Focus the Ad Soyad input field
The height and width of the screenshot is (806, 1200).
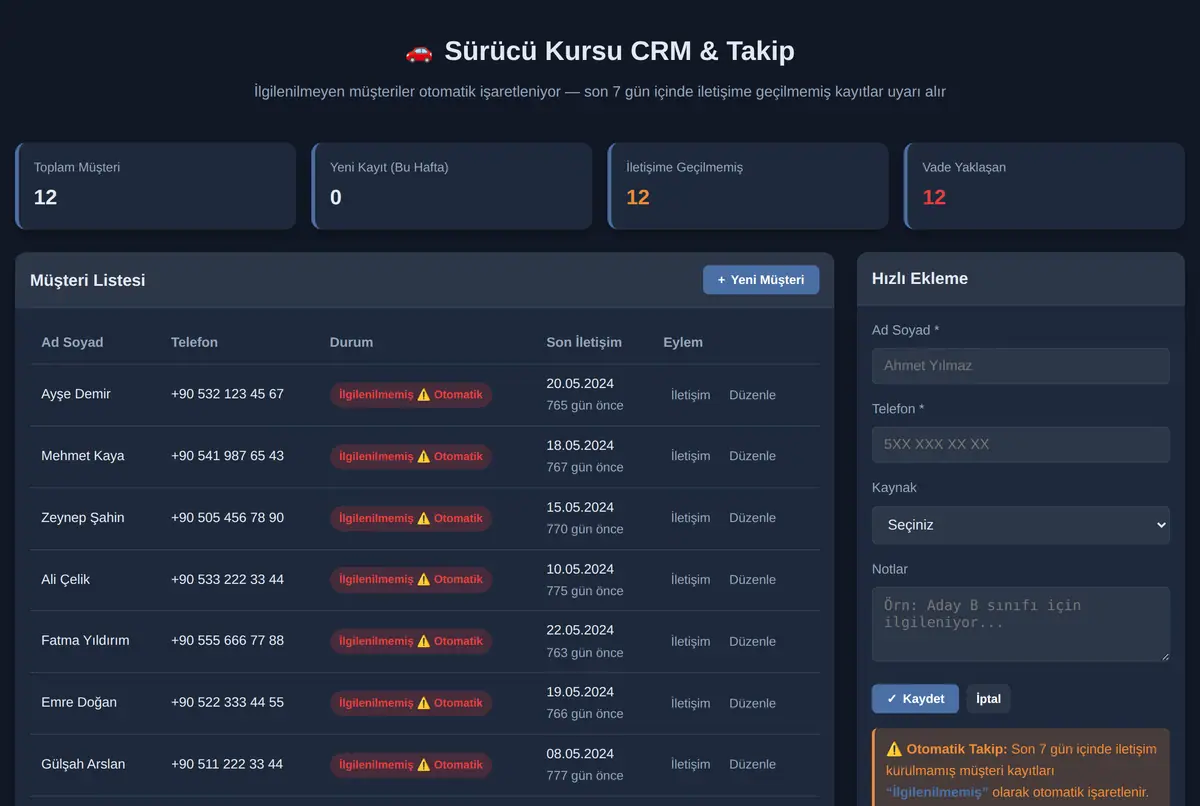tap(1021, 366)
